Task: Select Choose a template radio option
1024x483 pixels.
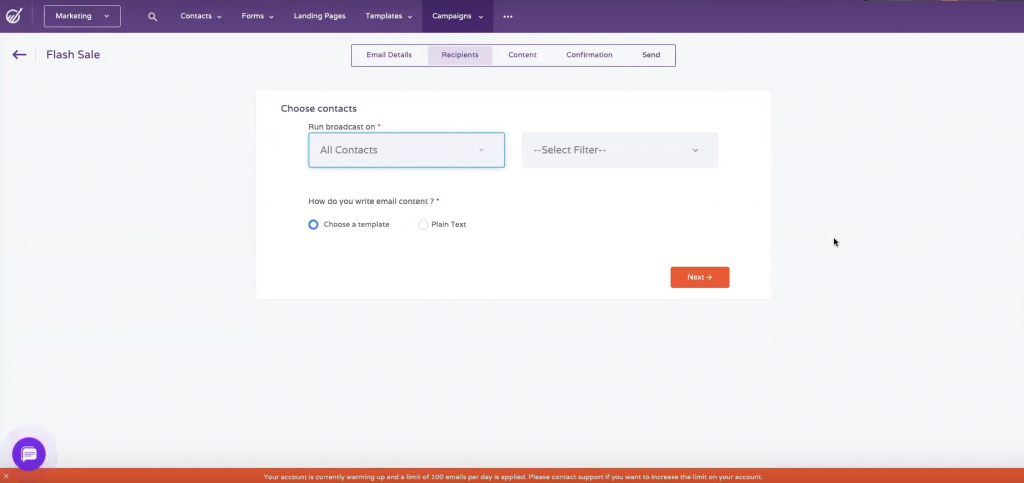Action: click(314, 225)
